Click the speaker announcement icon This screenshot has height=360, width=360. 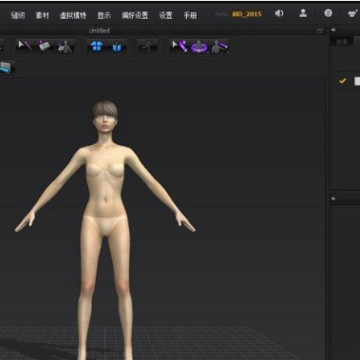click(279, 13)
